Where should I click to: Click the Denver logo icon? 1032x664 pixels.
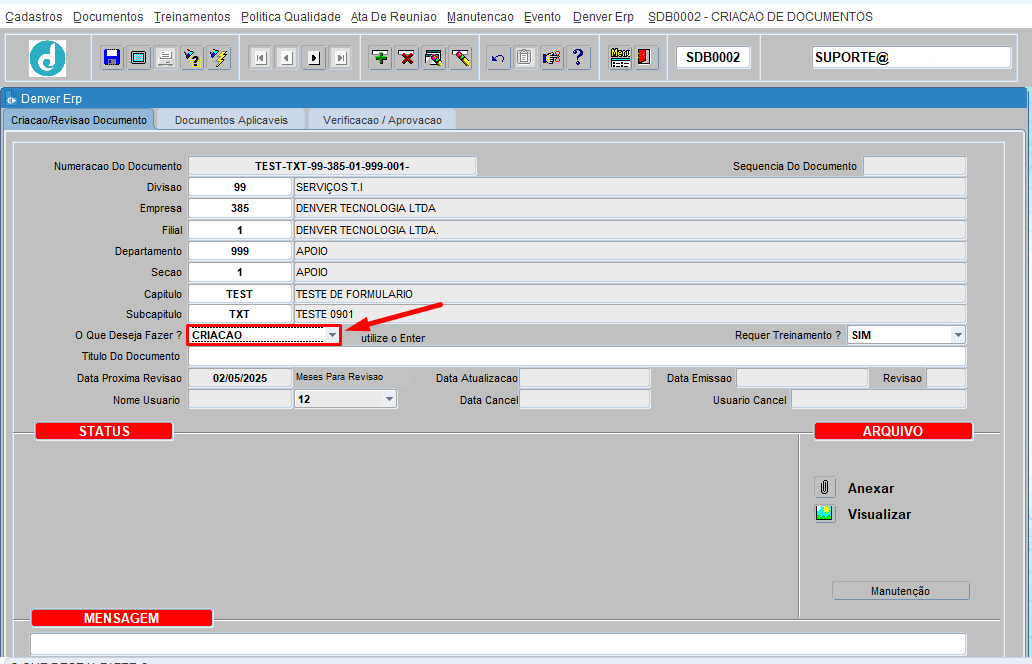pyautogui.click(x=47, y=58)
